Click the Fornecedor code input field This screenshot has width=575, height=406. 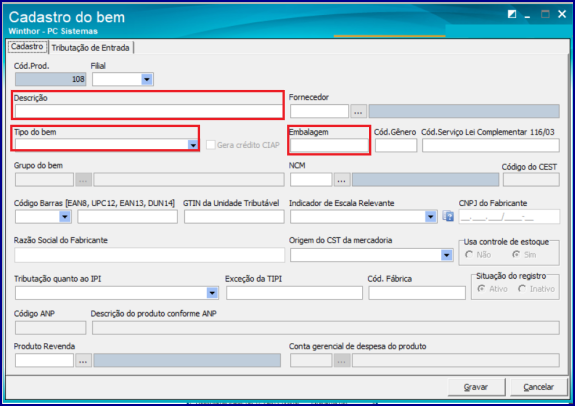pos(319,111)
